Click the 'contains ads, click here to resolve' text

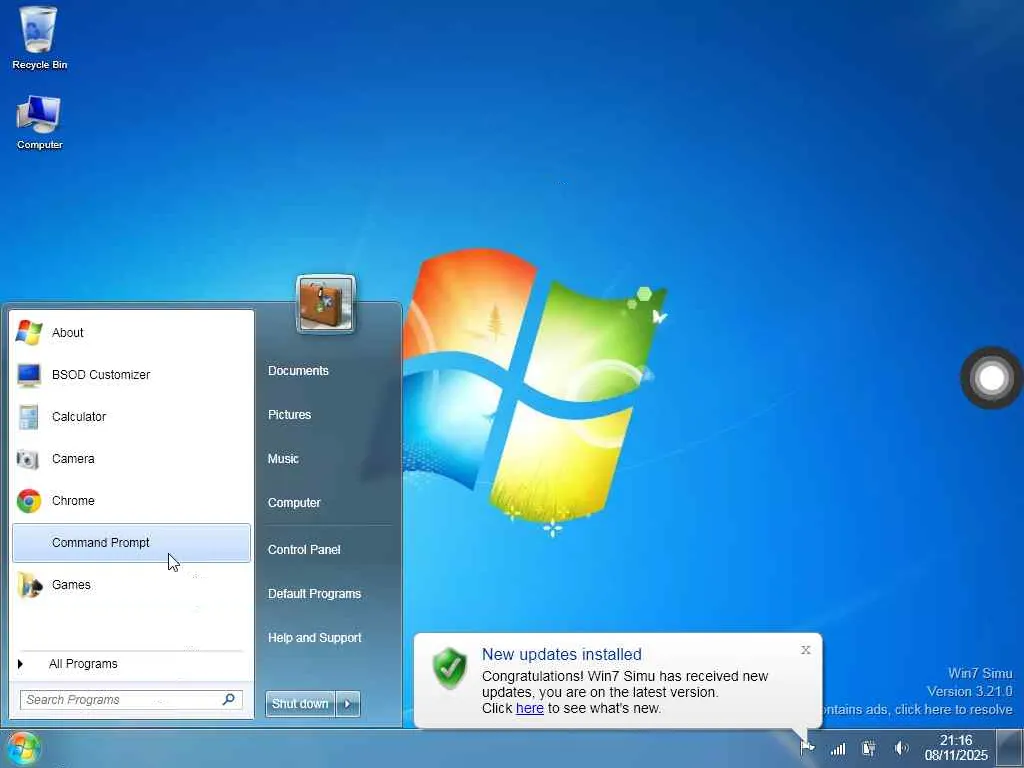tap(918, 710)
